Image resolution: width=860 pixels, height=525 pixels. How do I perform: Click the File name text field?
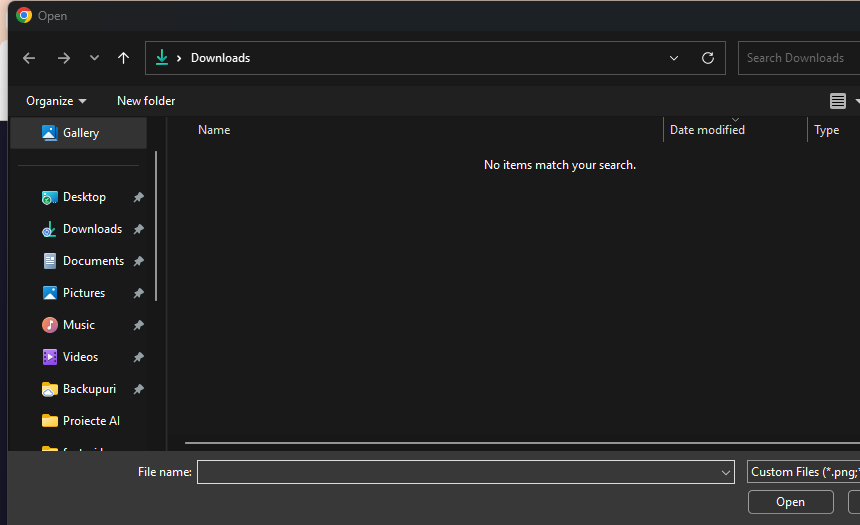tap(456, 472)
